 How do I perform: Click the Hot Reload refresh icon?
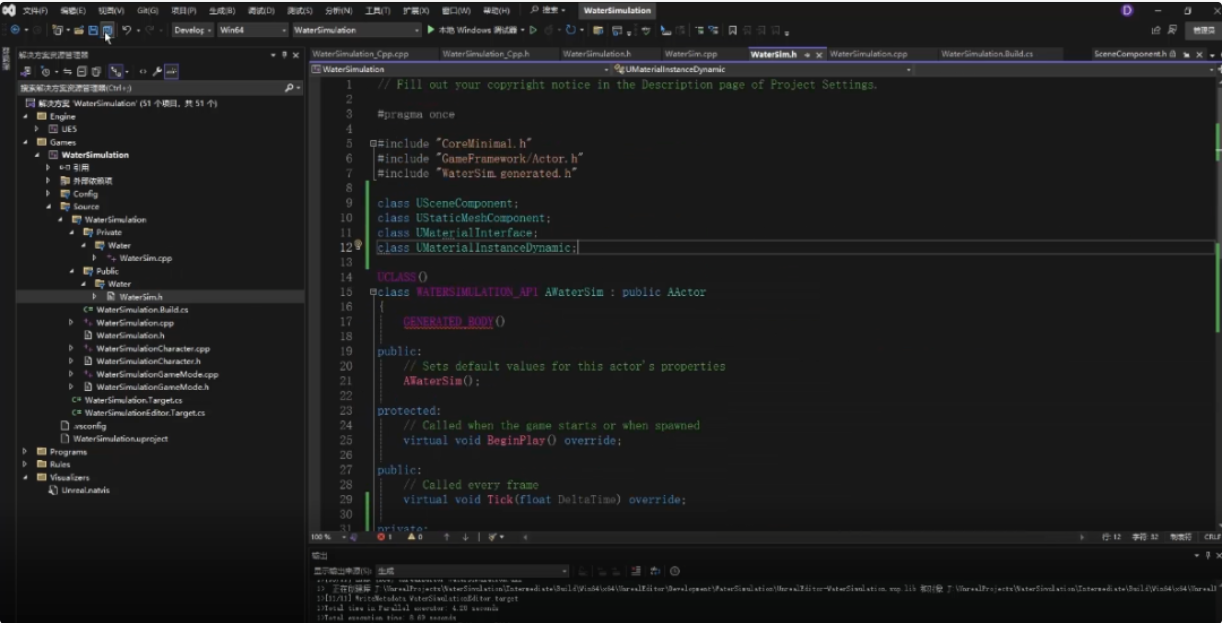click(571, 30)
